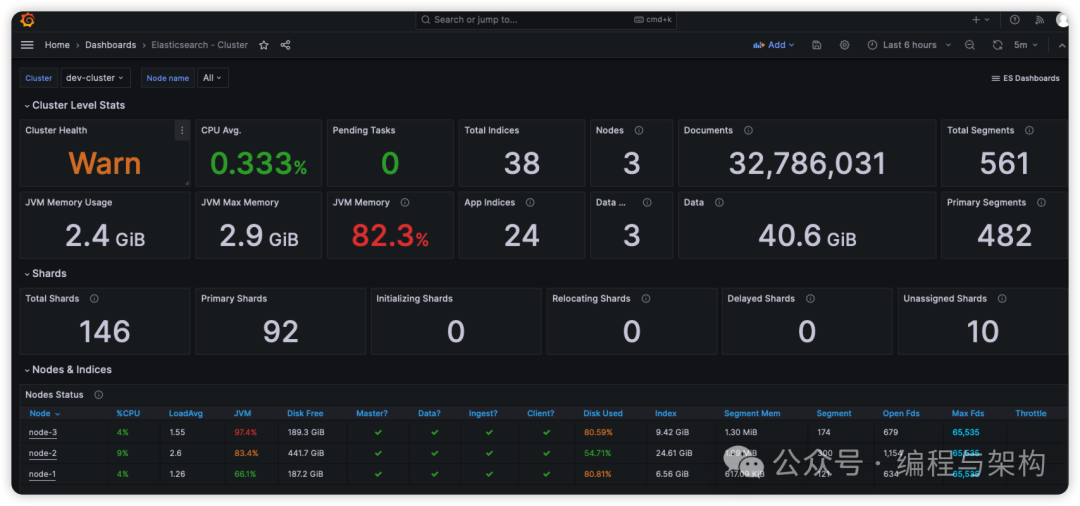Sort table by Segment Mem column header
1080x506 pixels.
[751, 414]
